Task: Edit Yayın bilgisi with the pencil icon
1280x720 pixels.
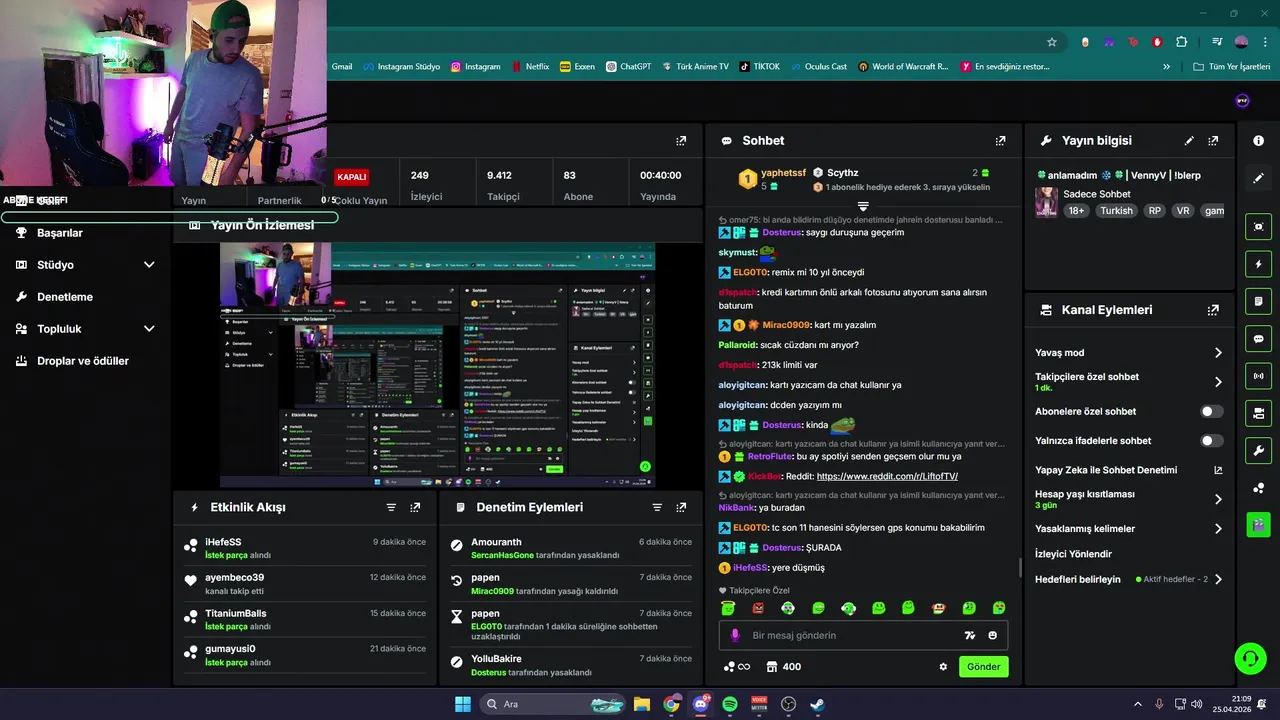Action: 1189,141
